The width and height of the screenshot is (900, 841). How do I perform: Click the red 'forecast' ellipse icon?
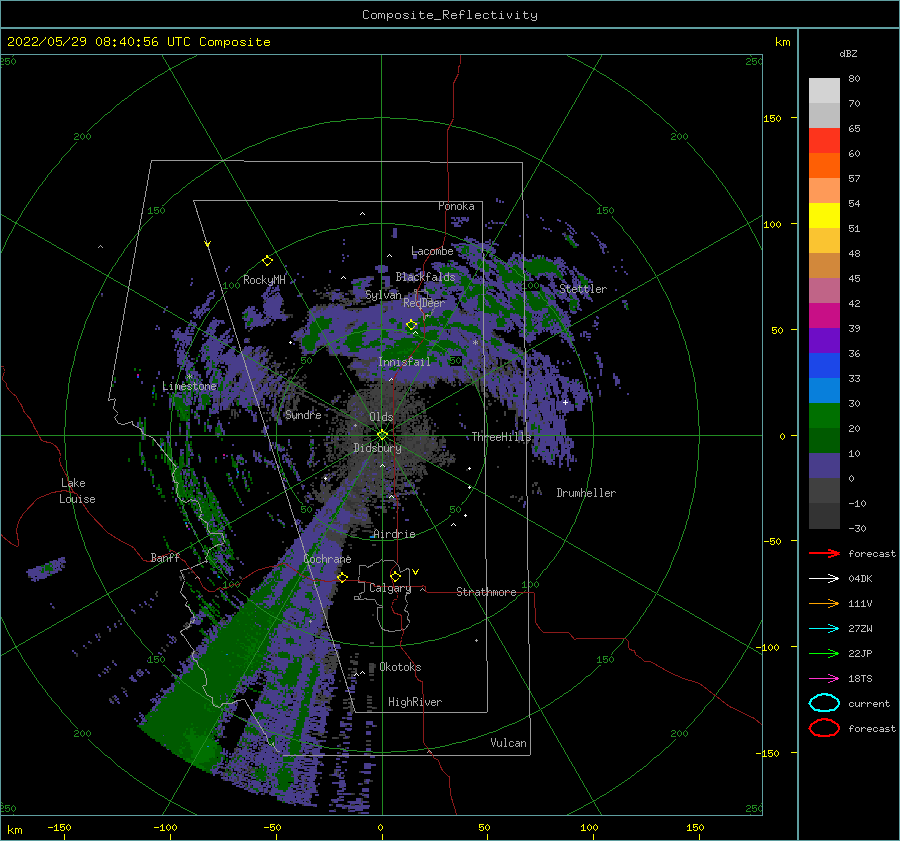click(x=824, y=728)
